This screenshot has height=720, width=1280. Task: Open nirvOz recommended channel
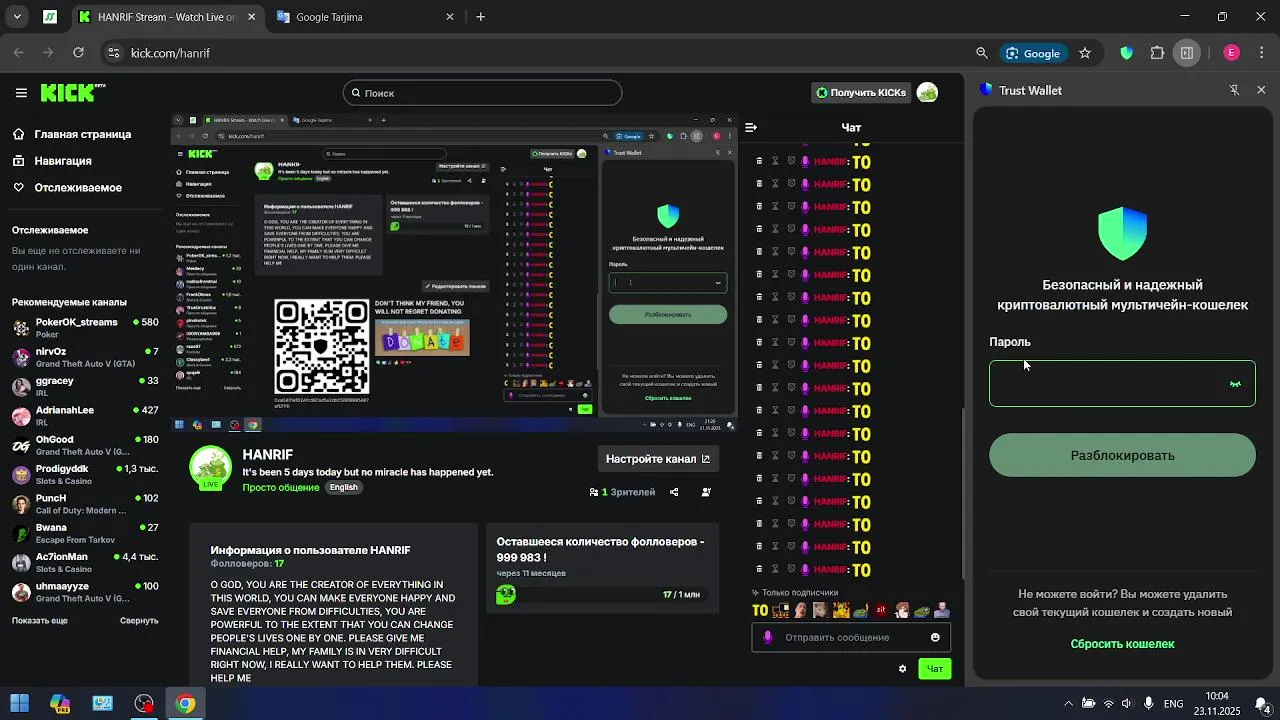point(85,357)
